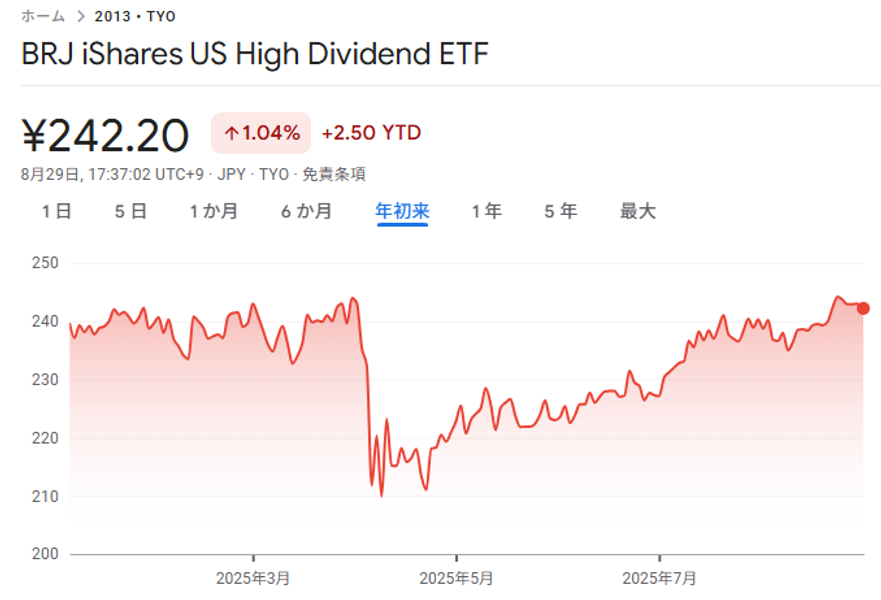This screenshot has height=600, width=881.
Task: Select the 年初来 tab
Action: (x=402, y=211)
